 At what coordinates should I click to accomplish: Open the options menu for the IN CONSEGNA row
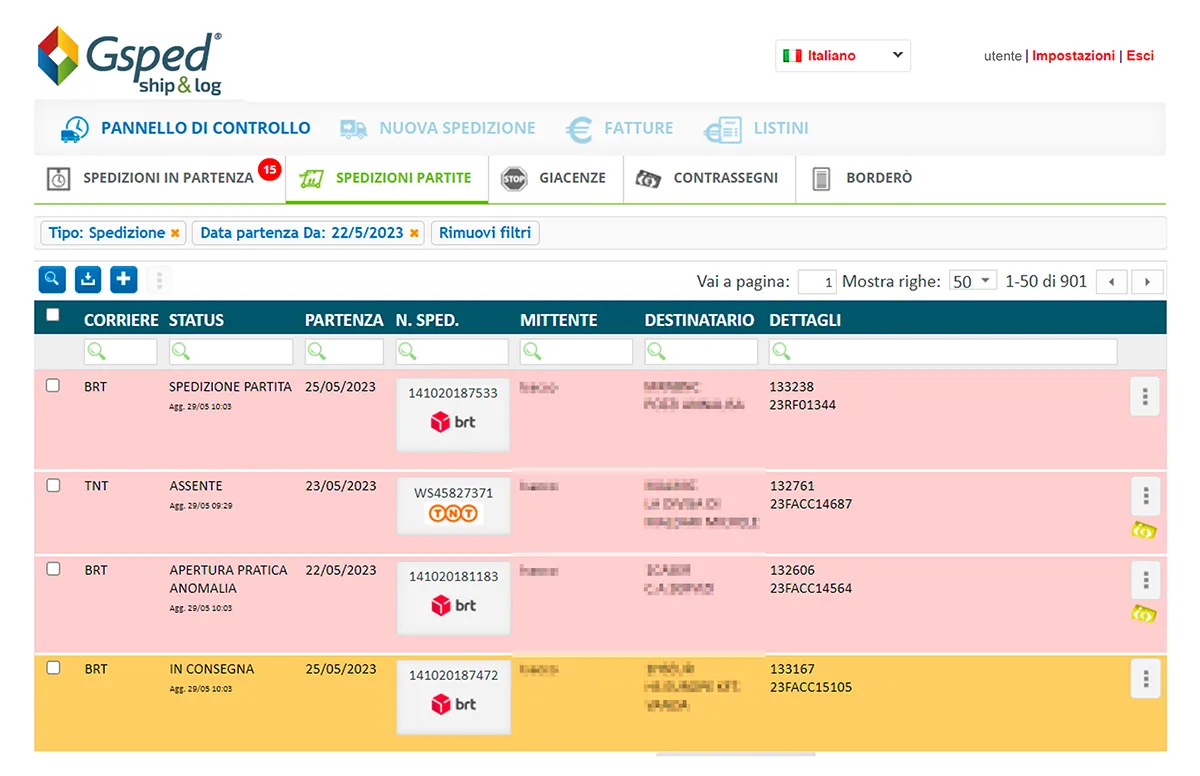pyautogui.click(x=1145, y=679)
